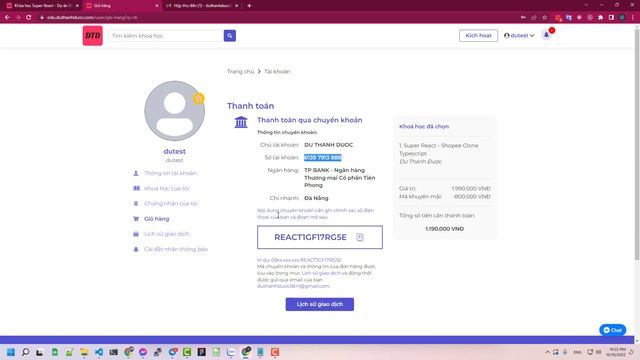Show hidden system tray icons
This screenshot has height=360, width=640.
click(547, 352)
